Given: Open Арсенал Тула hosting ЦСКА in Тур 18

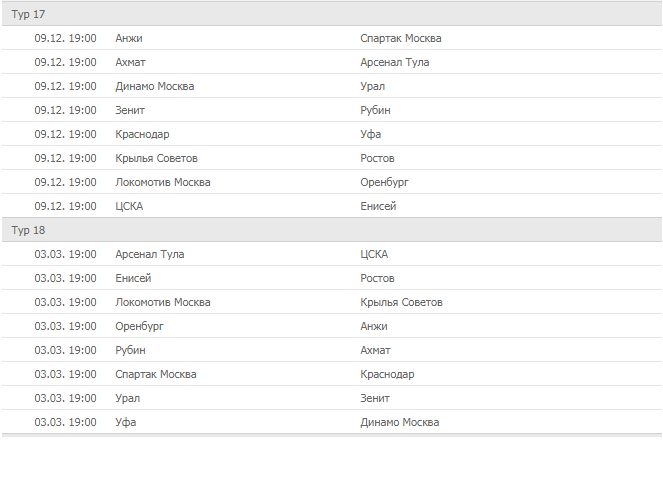Looking at the screenshot, I should (149, 254).
